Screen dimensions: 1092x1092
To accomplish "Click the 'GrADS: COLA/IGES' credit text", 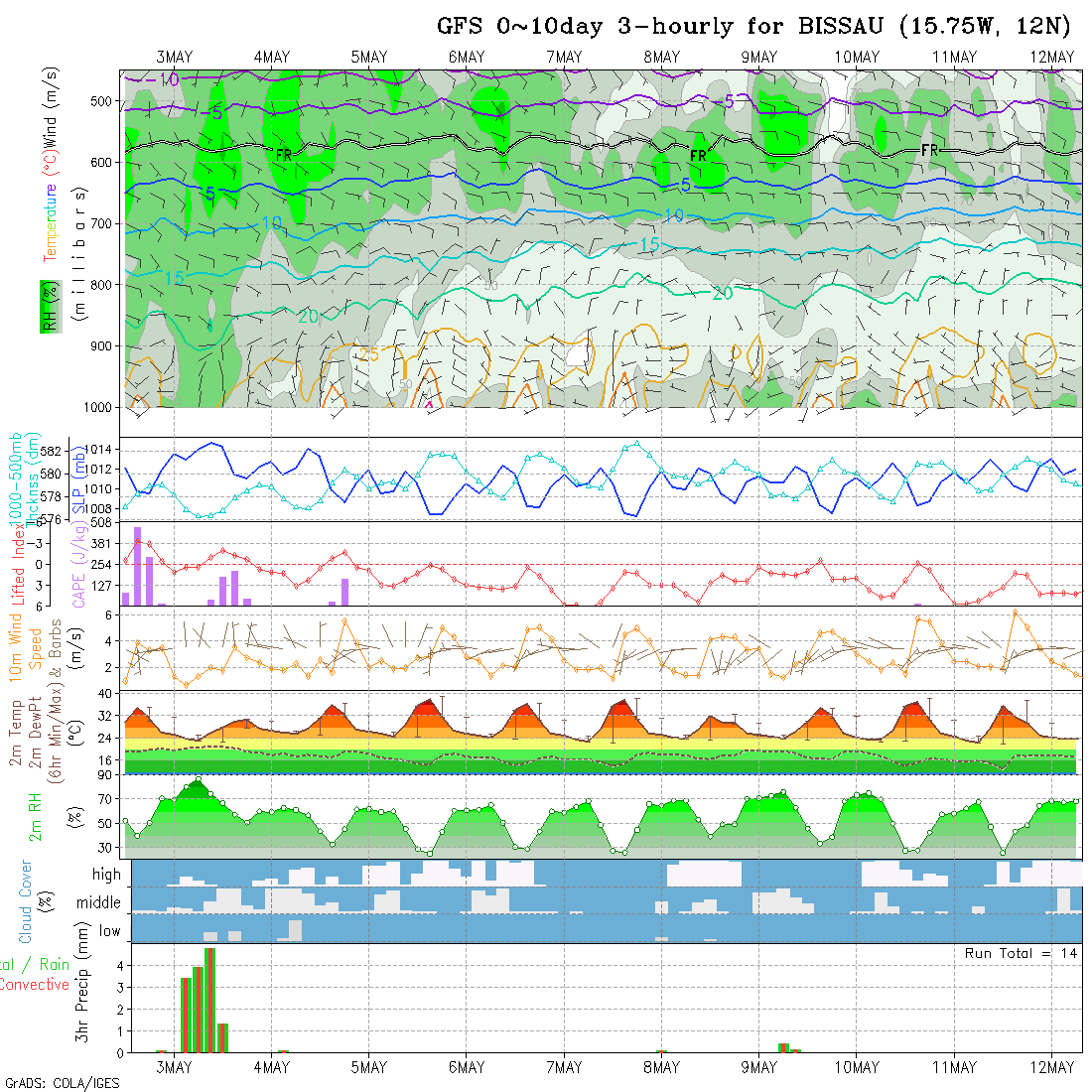I will tap(62, 1083).
